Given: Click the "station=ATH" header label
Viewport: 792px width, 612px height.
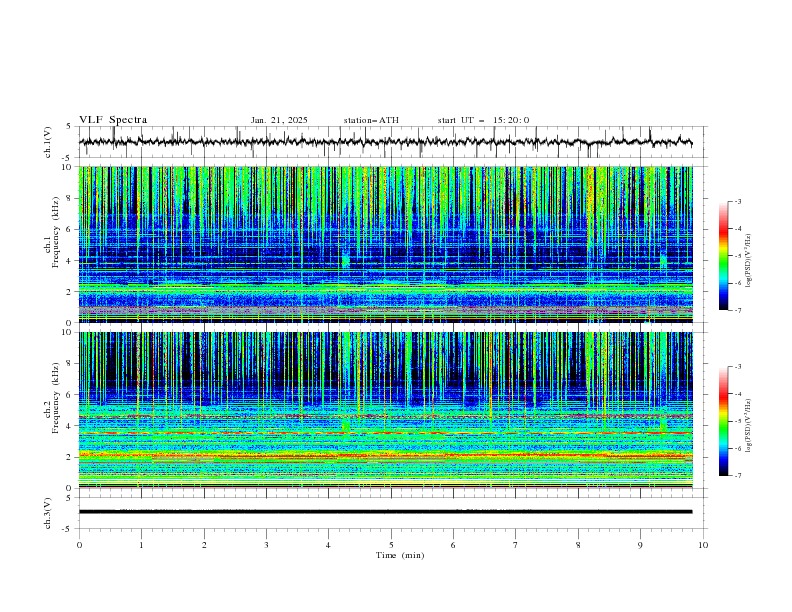Looking at the screenshot, I should pyautogui.click(x=371, y=120).
